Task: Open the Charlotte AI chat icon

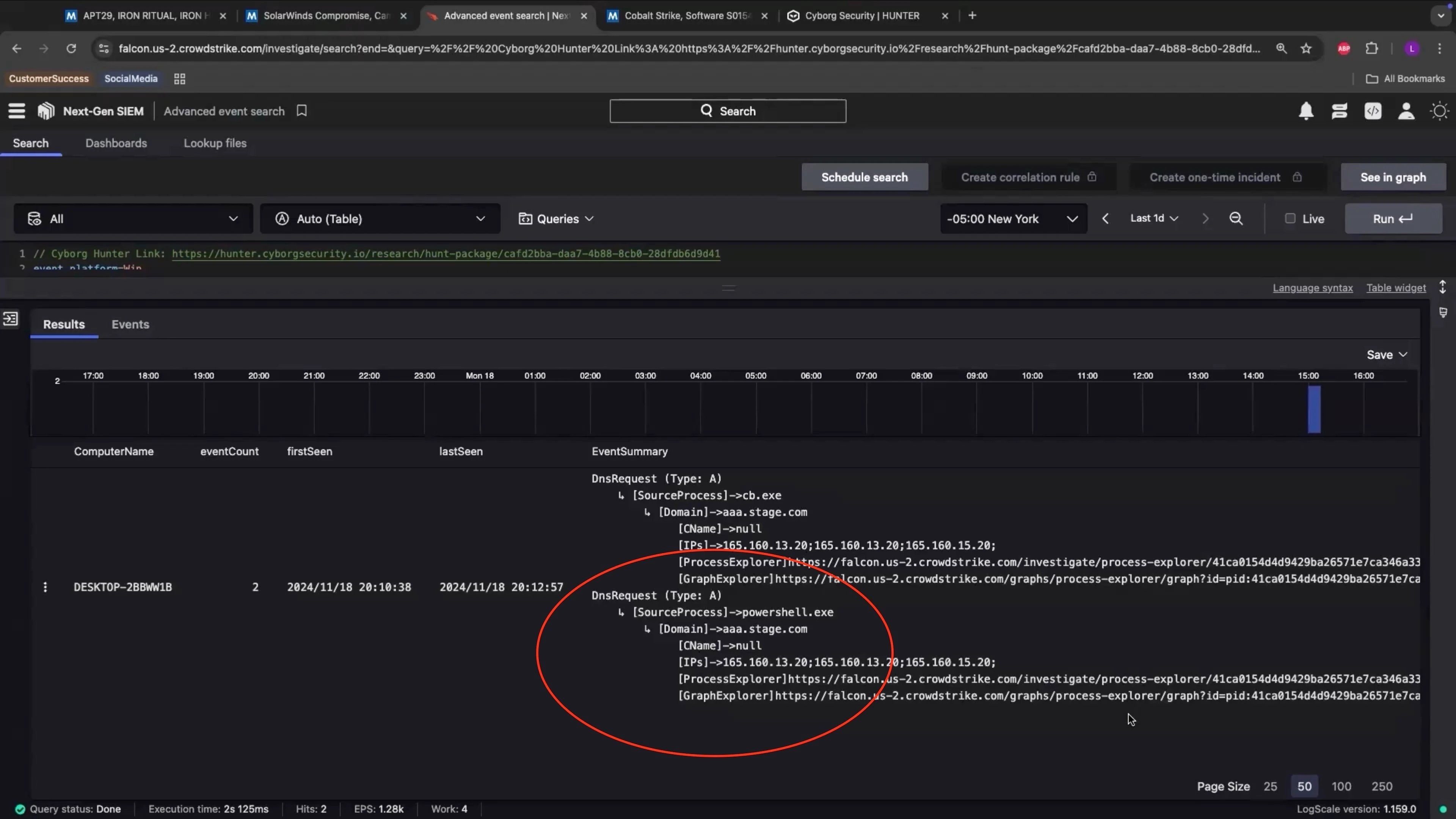Action: coord(1339,111)
